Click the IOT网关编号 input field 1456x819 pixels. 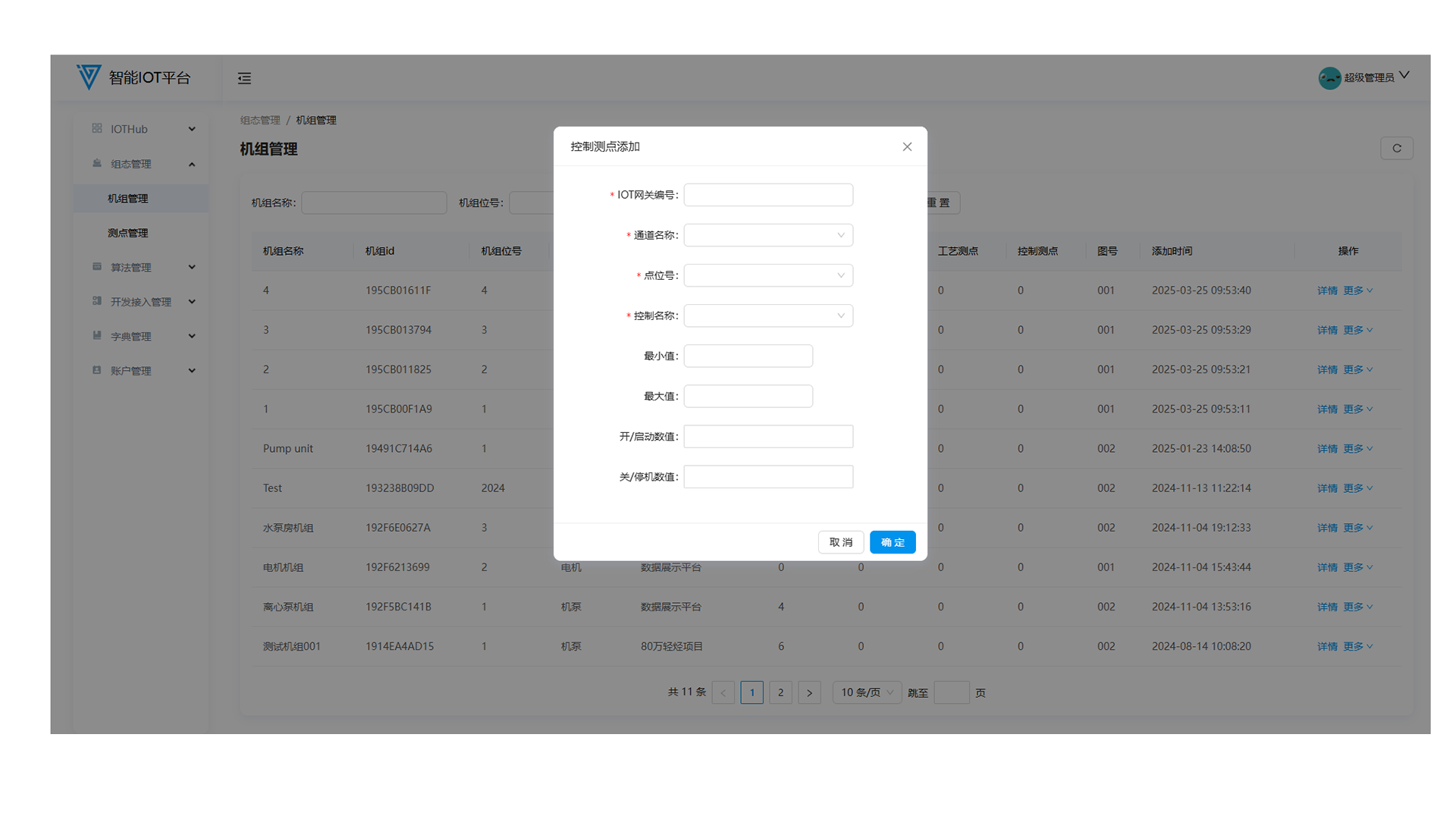pyautogui.click(x=767, y=195)
